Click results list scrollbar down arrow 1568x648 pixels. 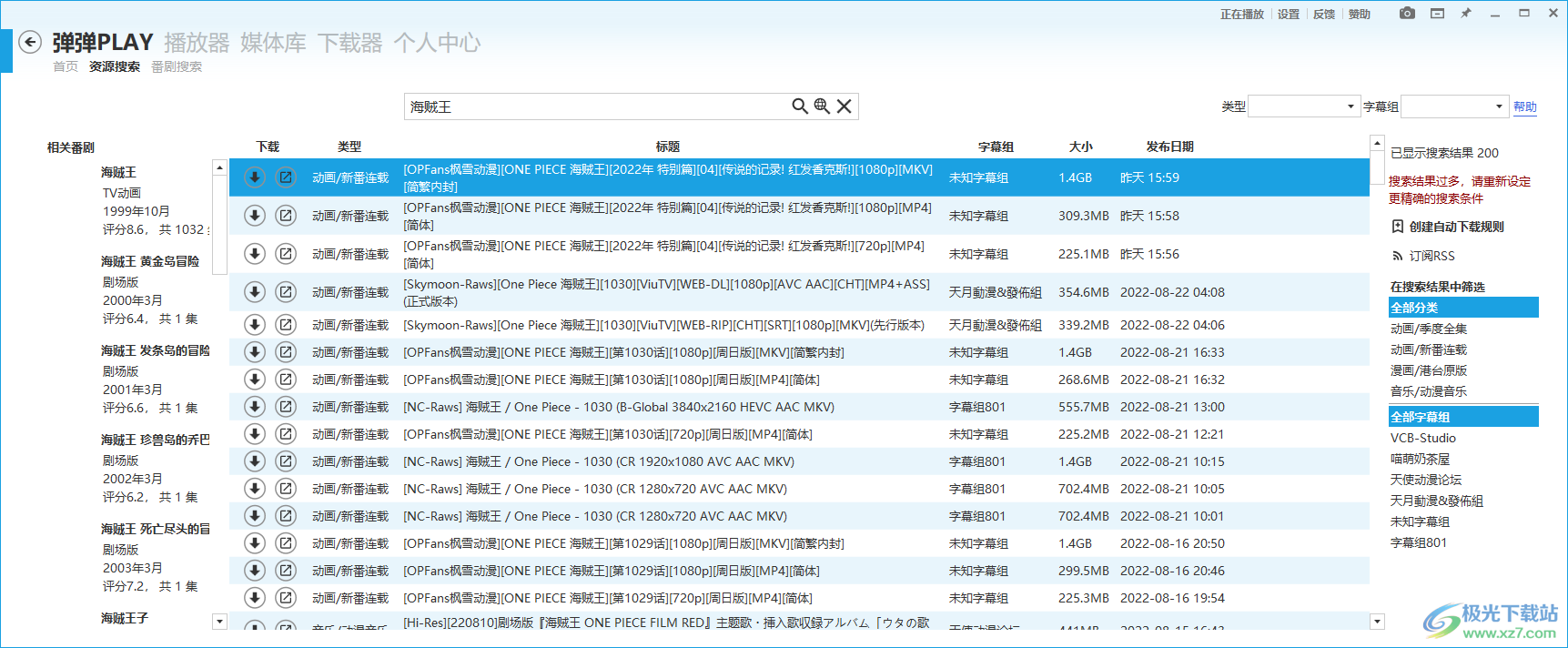click(x=1377, y=622)
